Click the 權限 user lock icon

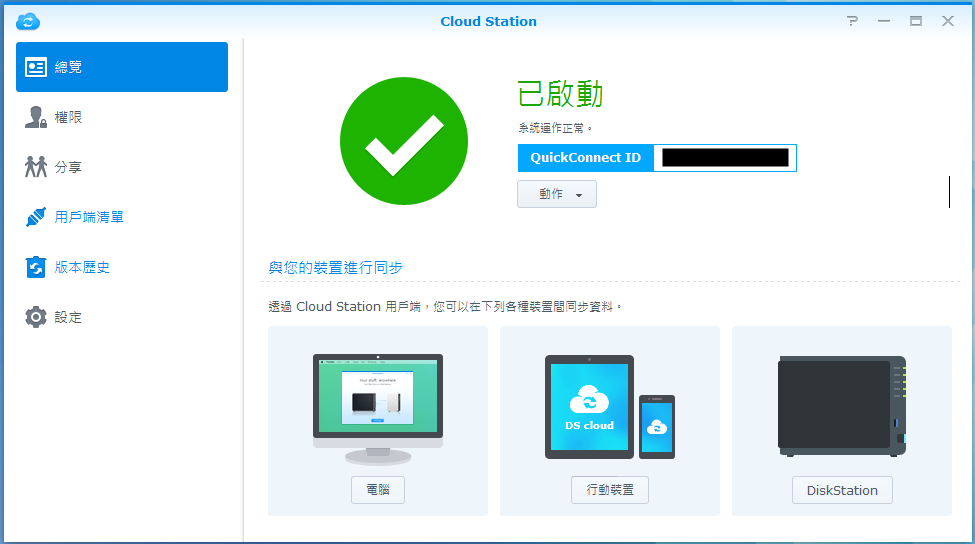coord(35,117)
